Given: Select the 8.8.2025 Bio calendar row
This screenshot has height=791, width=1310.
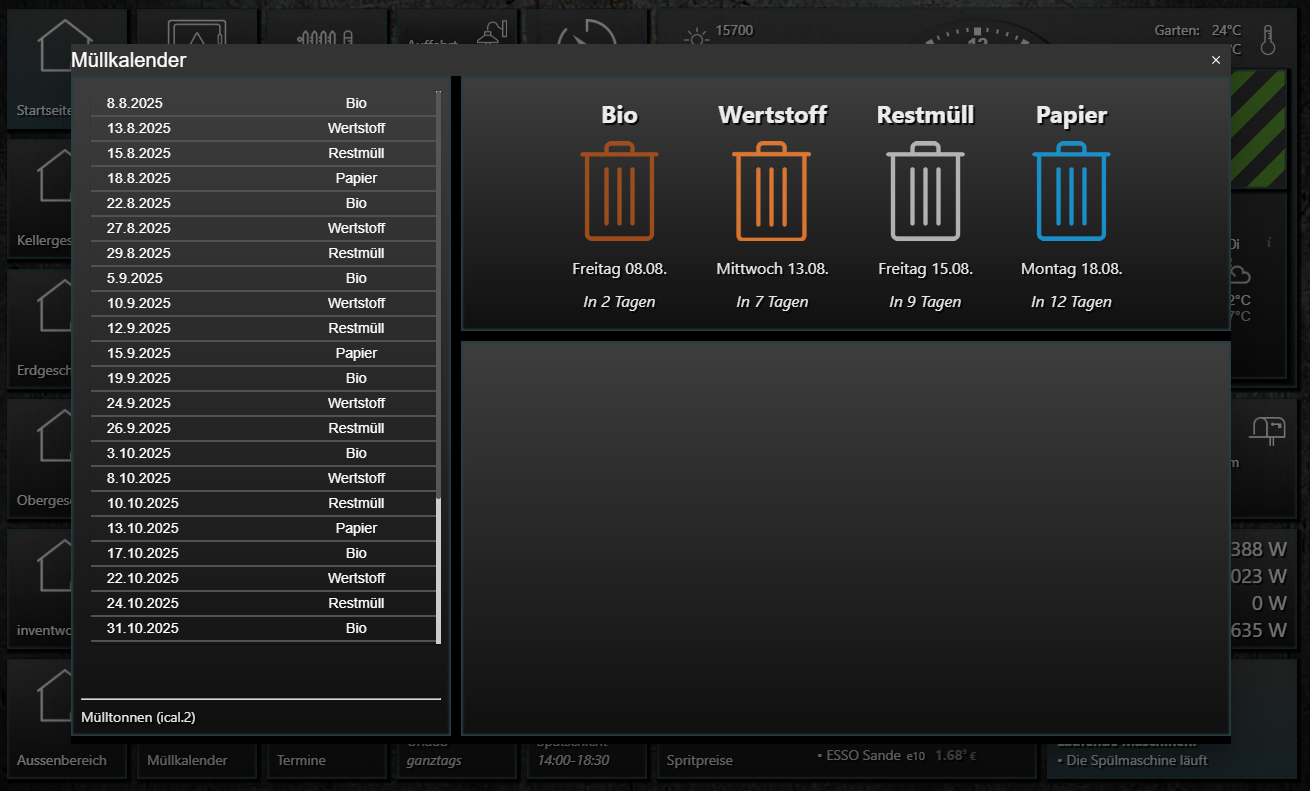Looking at the screenshot, I should (x=264, y=103).
